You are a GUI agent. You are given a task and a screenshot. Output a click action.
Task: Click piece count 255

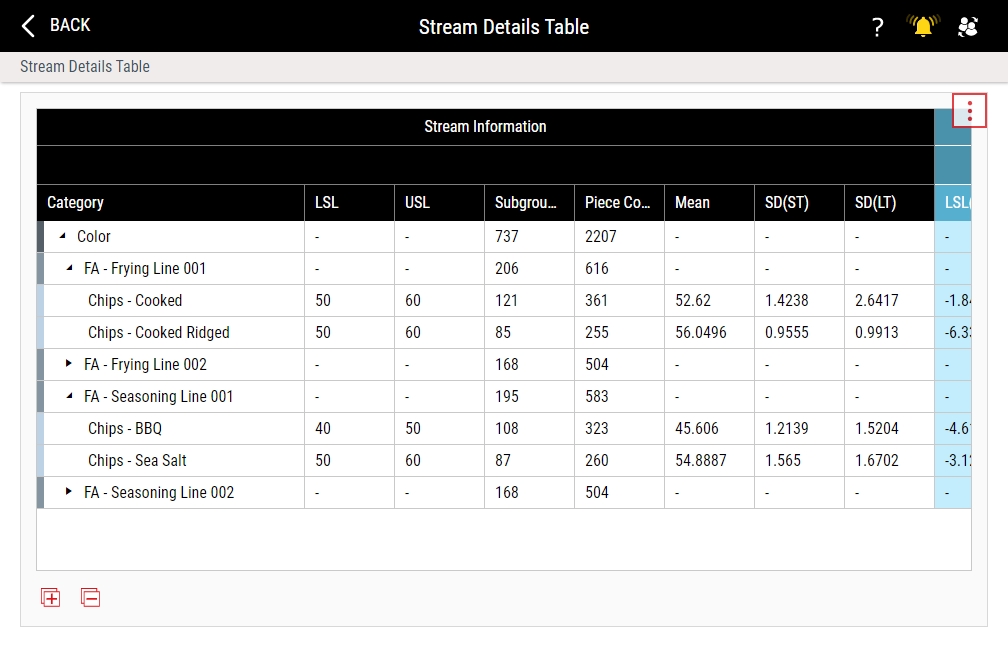(597, 332)
